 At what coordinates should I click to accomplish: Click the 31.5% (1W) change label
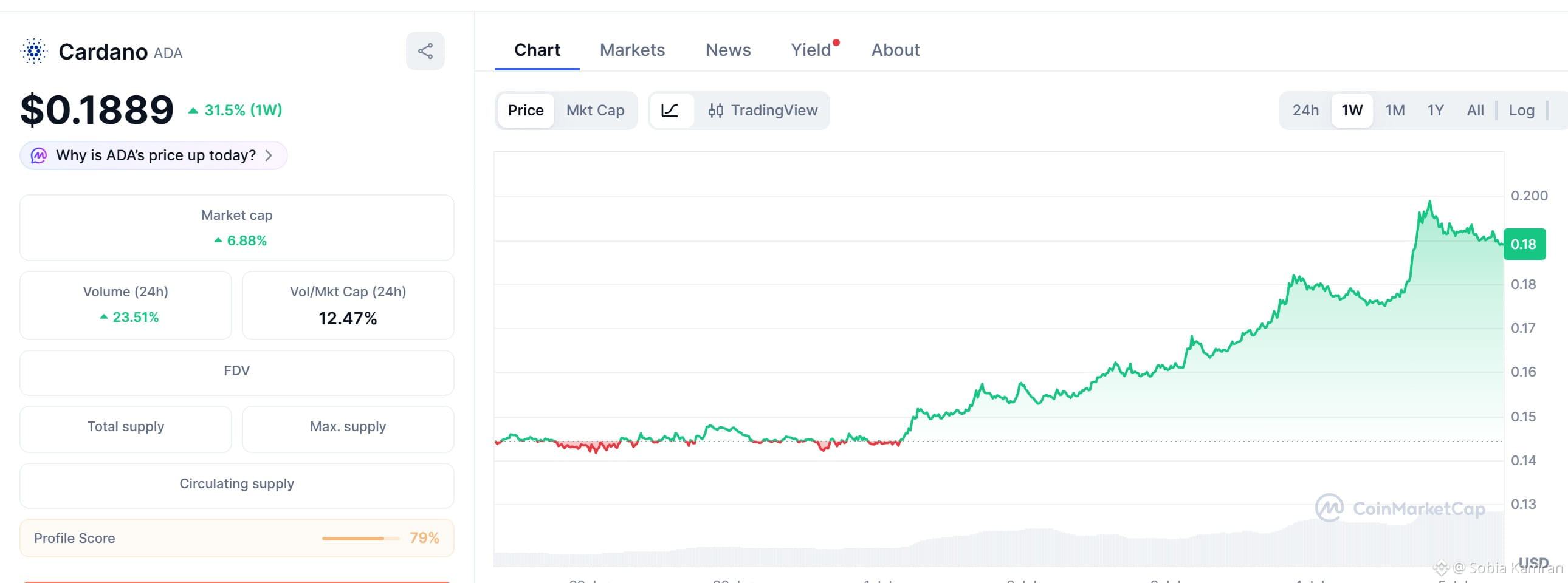(x=235, y=111)
